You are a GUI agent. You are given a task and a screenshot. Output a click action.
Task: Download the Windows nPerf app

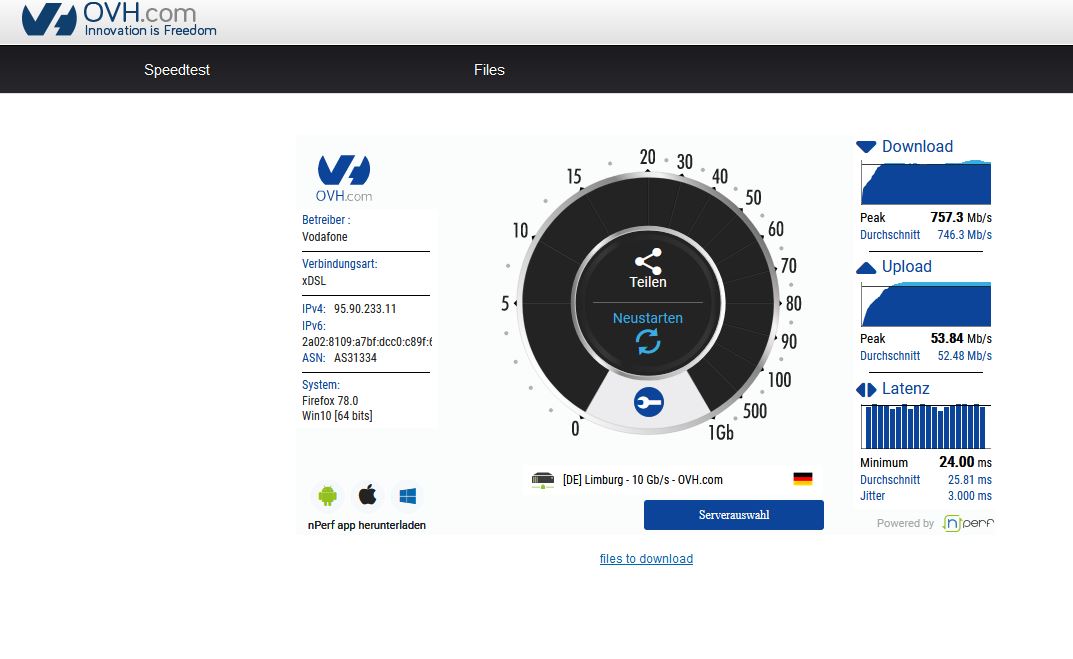click(x=408, y=495)
